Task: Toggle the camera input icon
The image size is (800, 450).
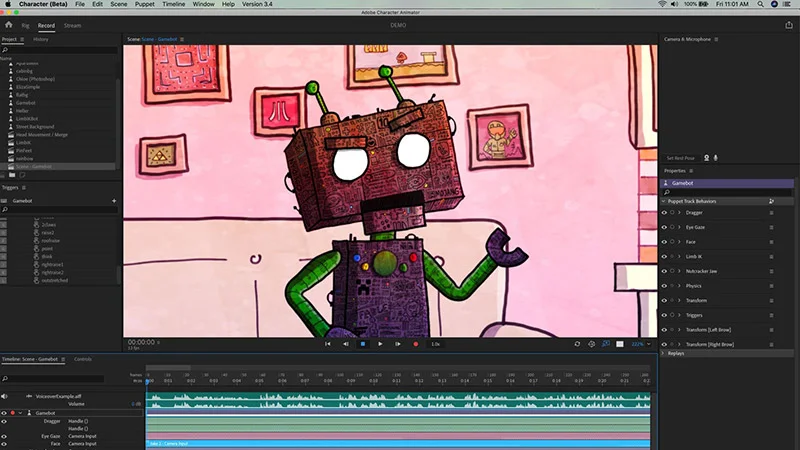Action: pyautogui.click(x=707, y=158)
